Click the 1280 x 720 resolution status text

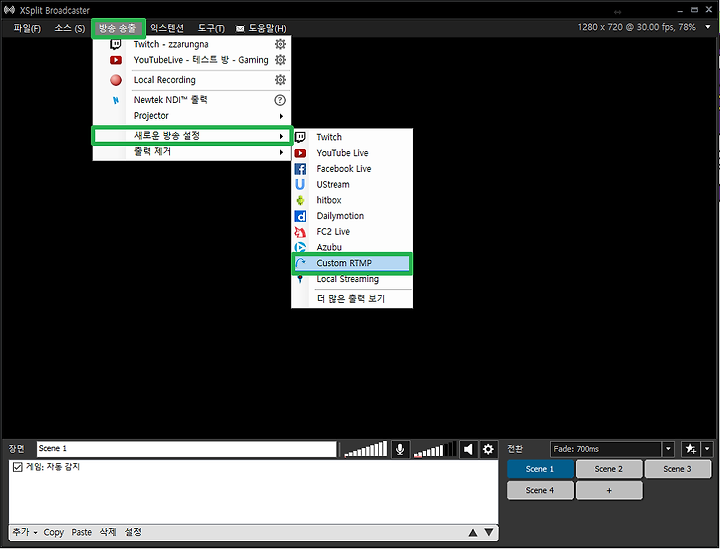[x=636, y=27]
